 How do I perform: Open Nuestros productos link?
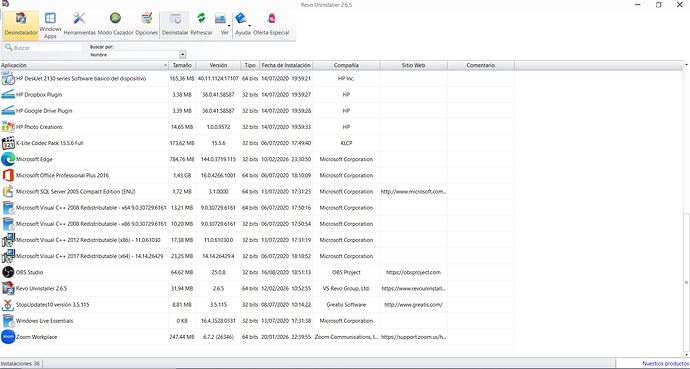(x=666, y=364)
